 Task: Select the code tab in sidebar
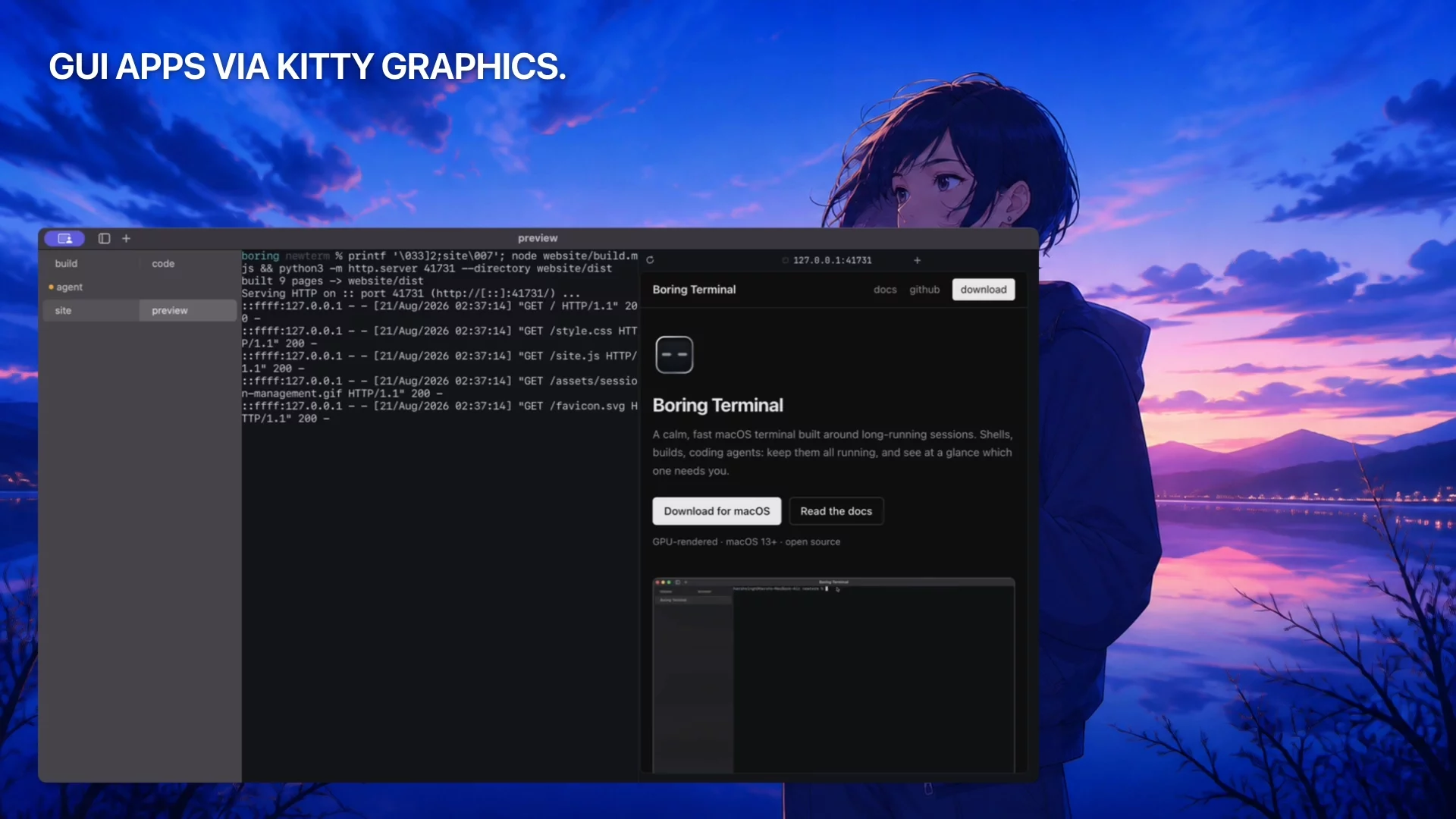[163, 263]
